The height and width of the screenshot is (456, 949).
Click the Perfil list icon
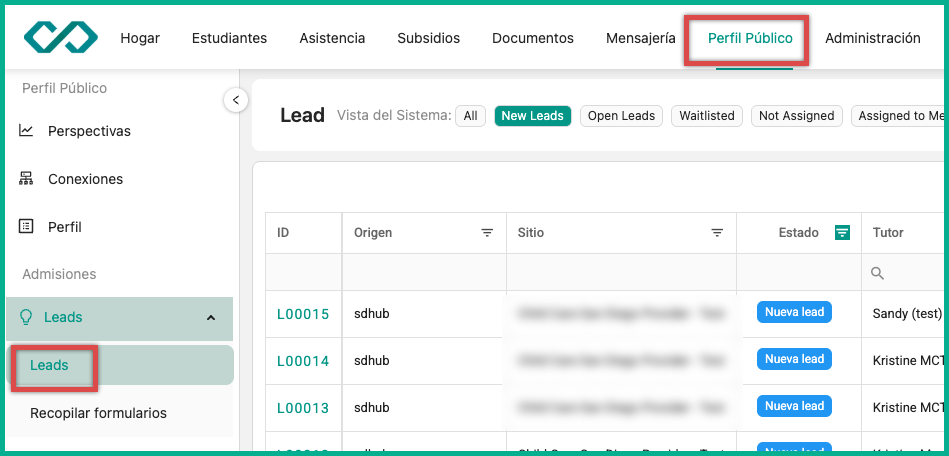pos(26,226)
